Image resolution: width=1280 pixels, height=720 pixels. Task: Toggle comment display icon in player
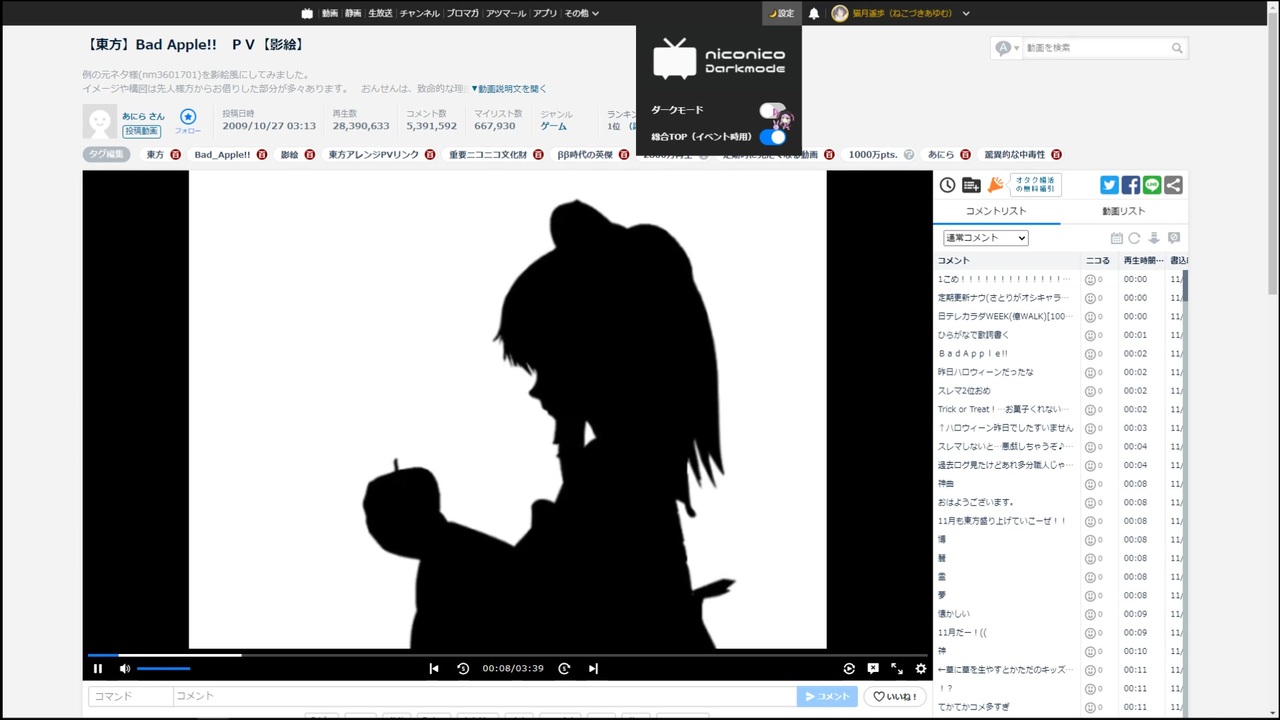point(873,669)
